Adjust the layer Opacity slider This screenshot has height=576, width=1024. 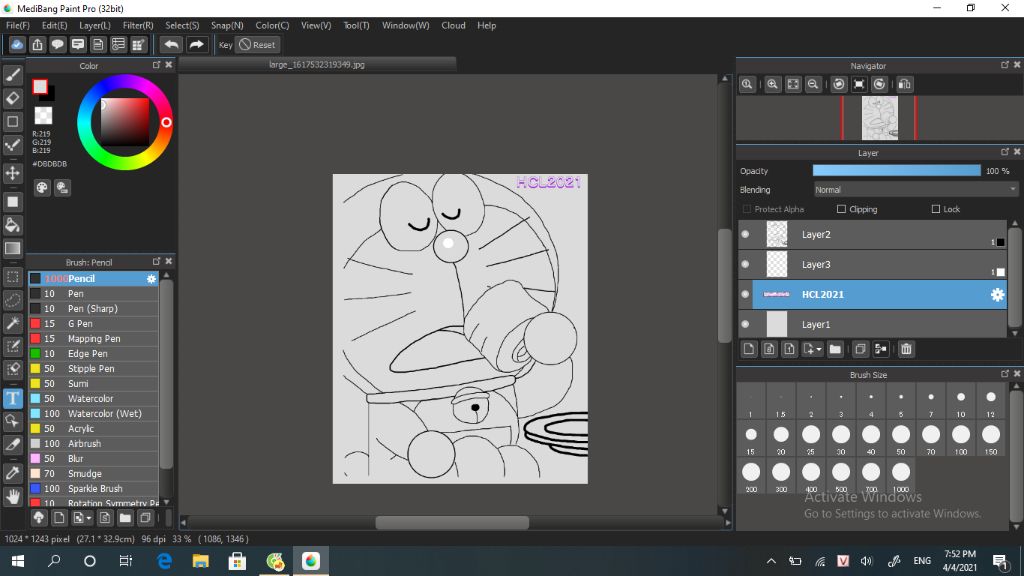tap(896, 170)
